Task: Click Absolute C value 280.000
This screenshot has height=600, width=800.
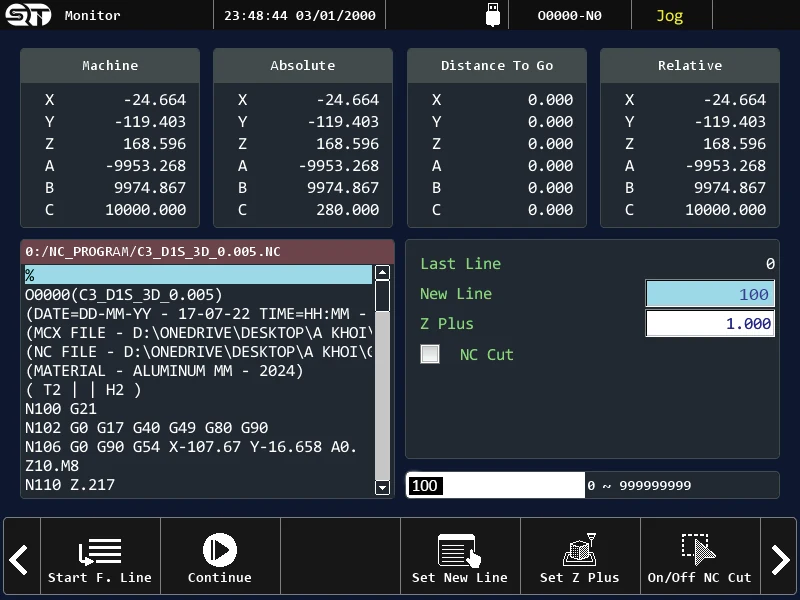Action: click(x=347, y=210)
